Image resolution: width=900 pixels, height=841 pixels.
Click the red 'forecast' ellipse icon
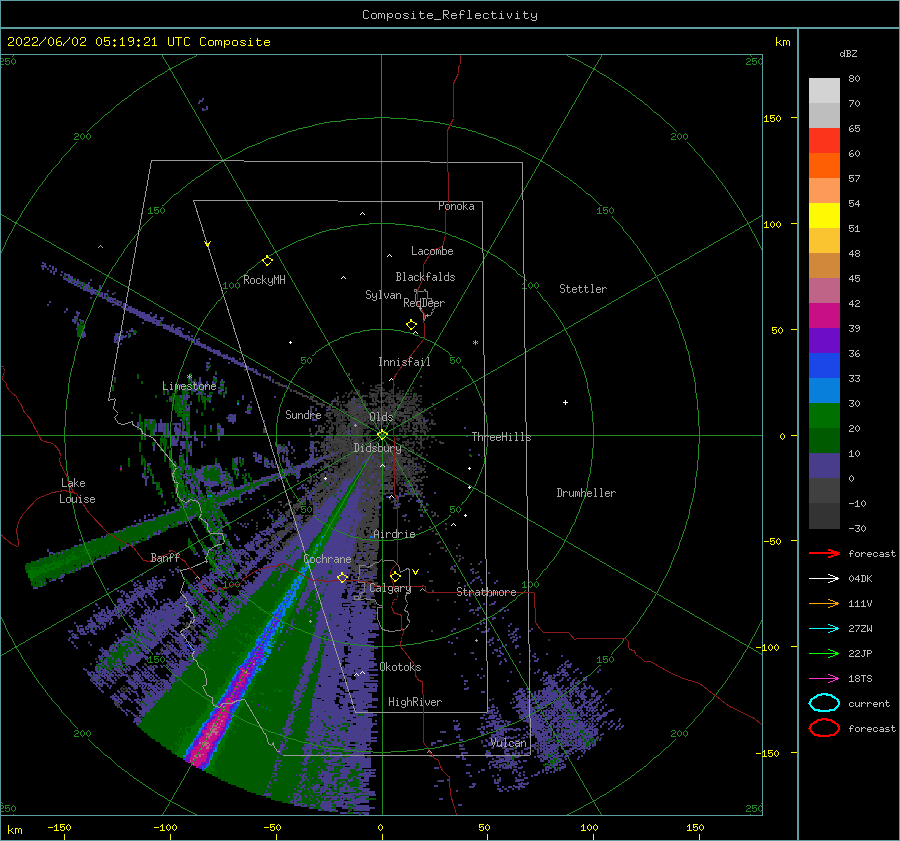click(x=824, y=728)
